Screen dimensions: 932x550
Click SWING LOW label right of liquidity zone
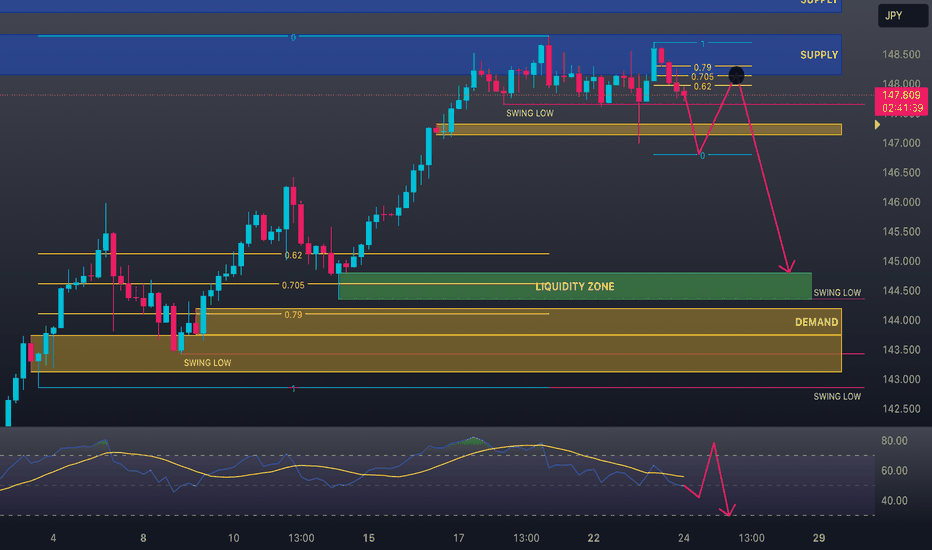click(837, 293)
